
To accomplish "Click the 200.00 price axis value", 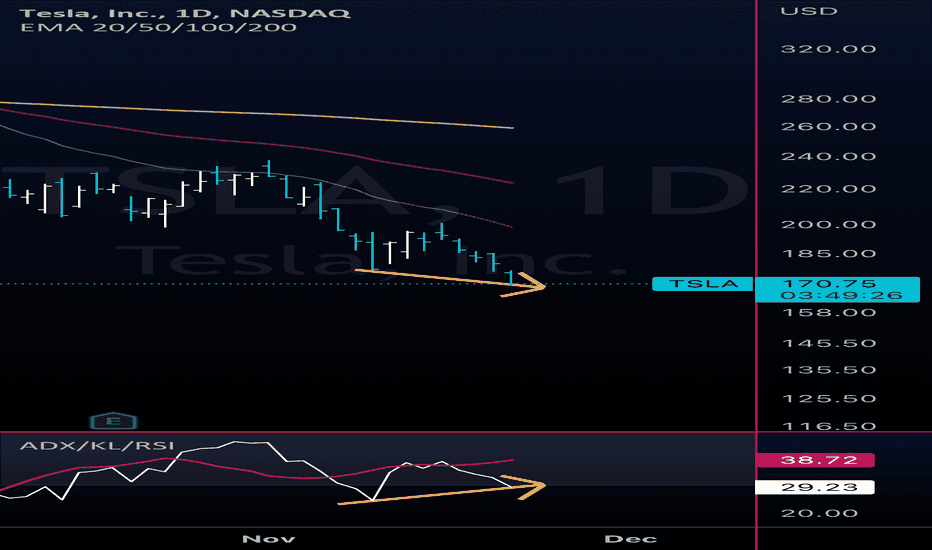I will (829, 224).
